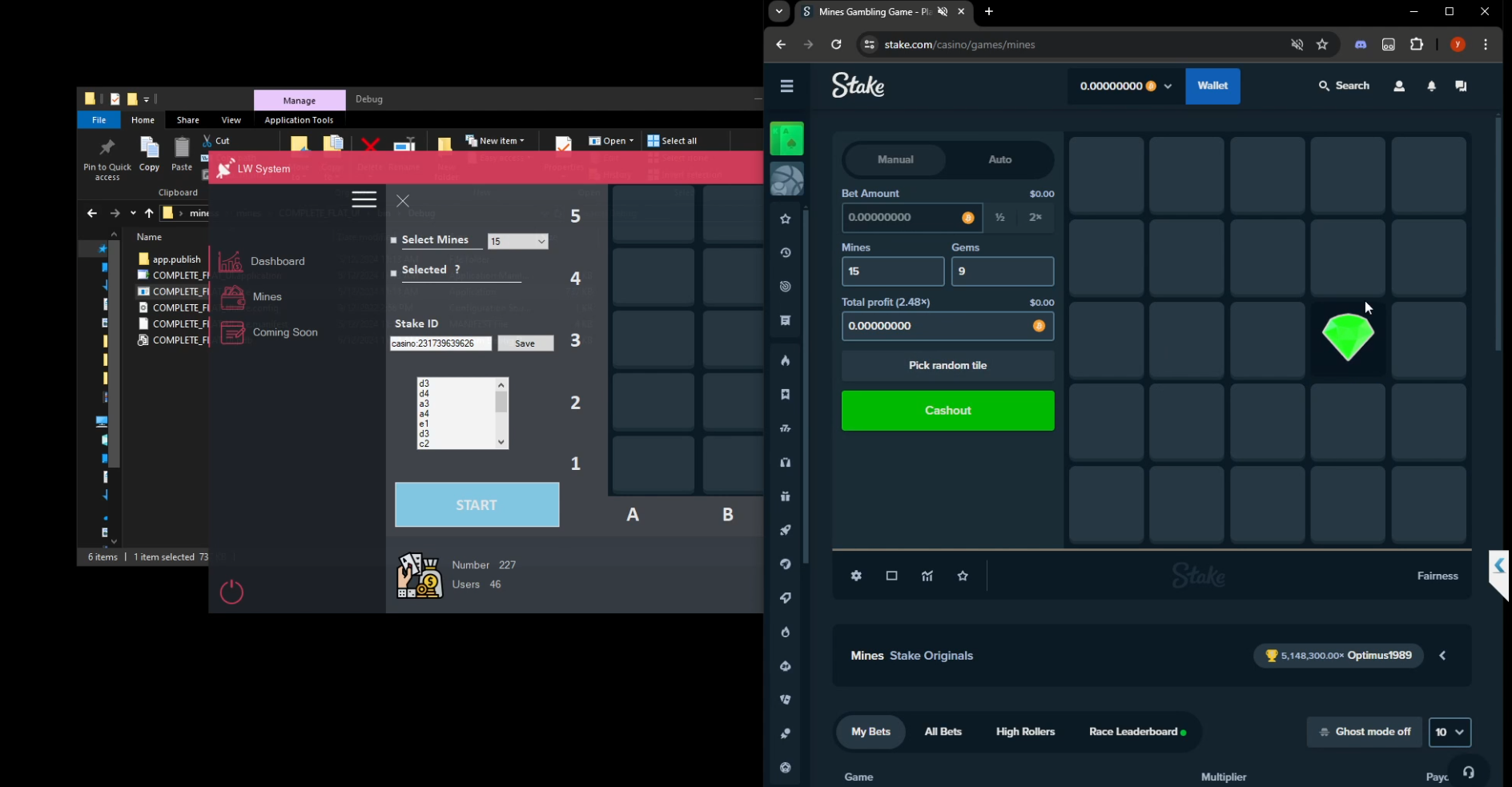The height and width of the screenshot is (787, 1512).
Task: Open Stake notifications bell
Action: [x=1432, y=86]
